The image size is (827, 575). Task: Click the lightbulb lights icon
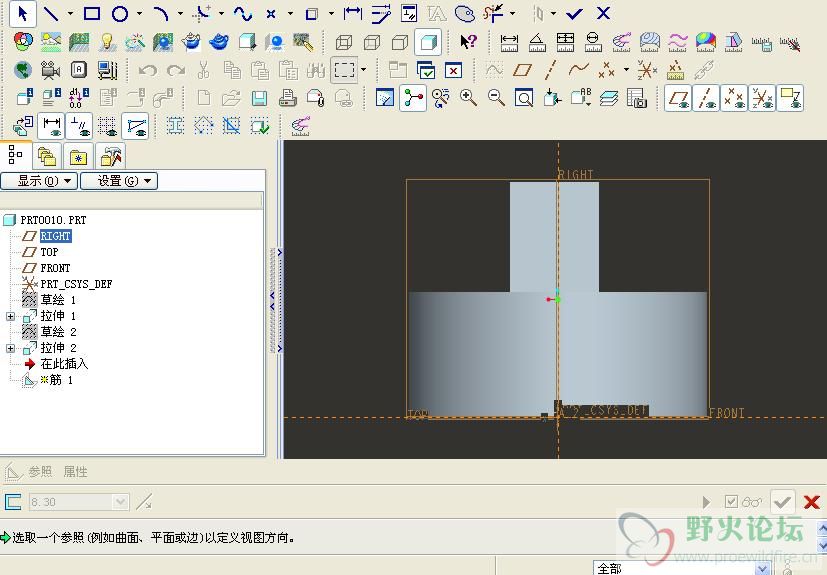(107, 42)
